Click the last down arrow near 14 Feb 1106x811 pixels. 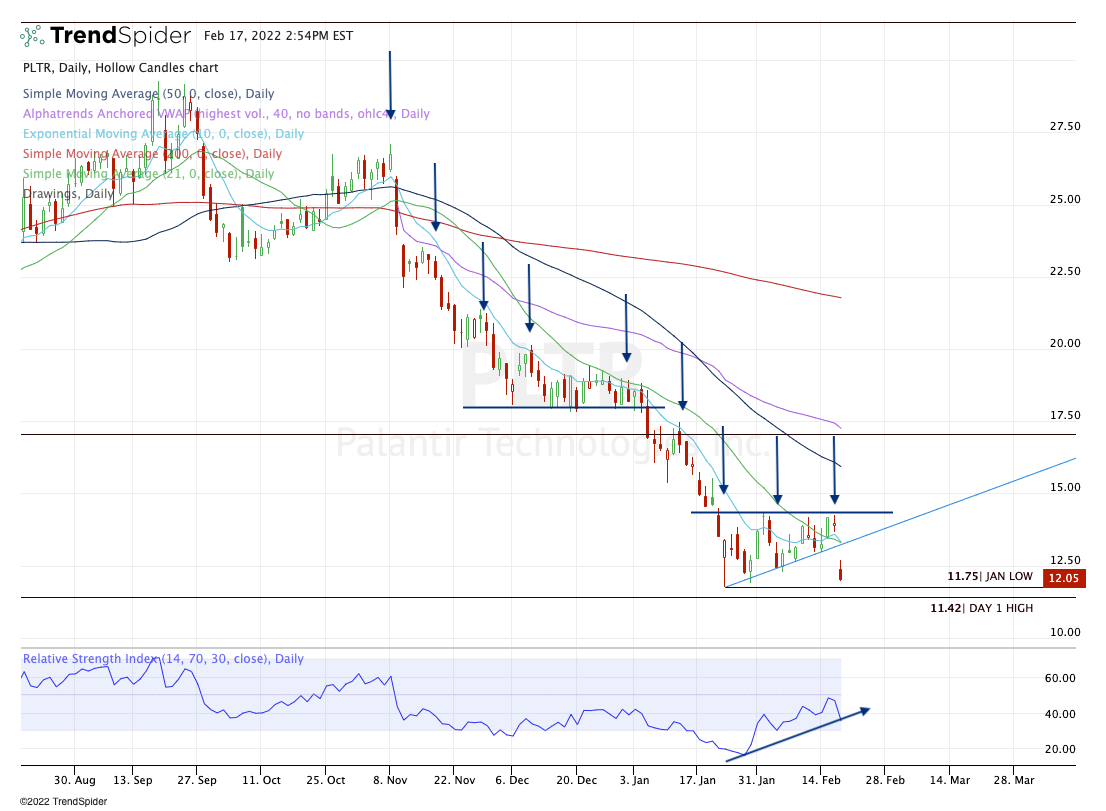coord(834,470)
